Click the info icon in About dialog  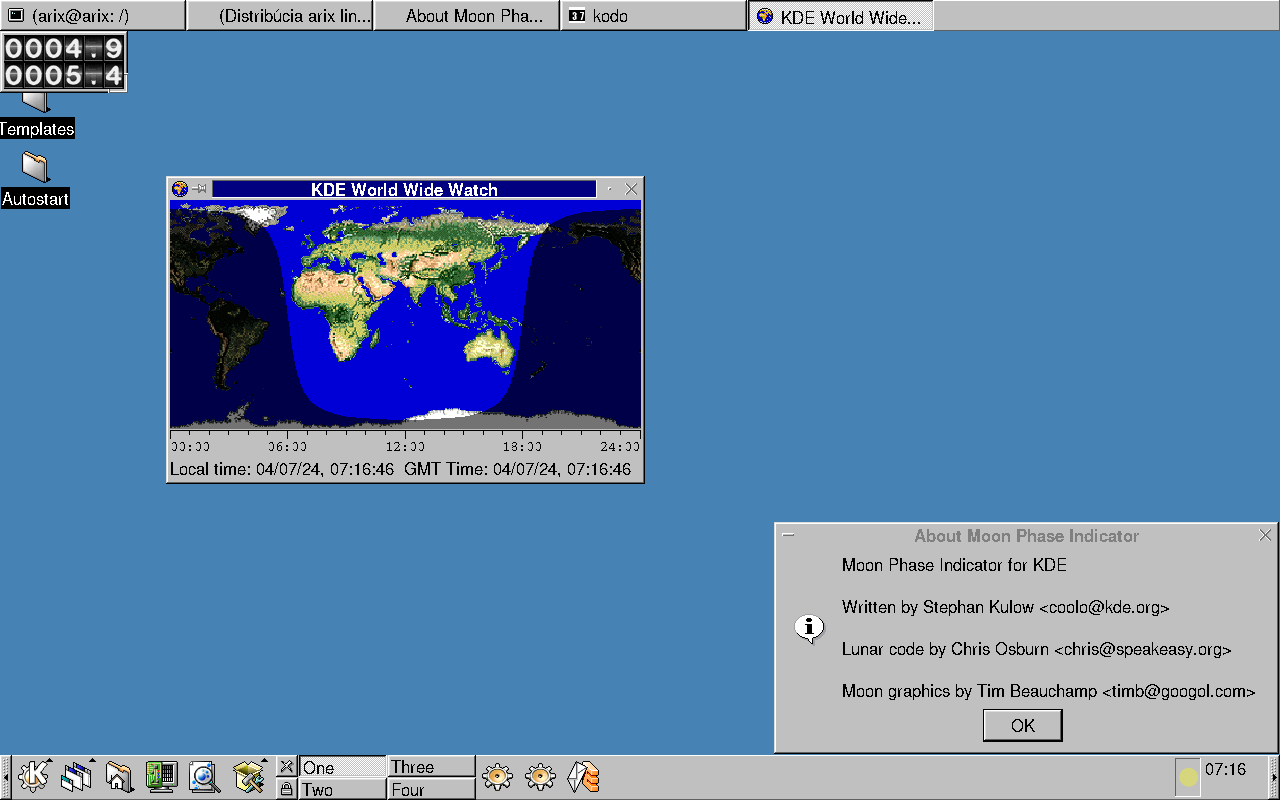coord(808,628)
